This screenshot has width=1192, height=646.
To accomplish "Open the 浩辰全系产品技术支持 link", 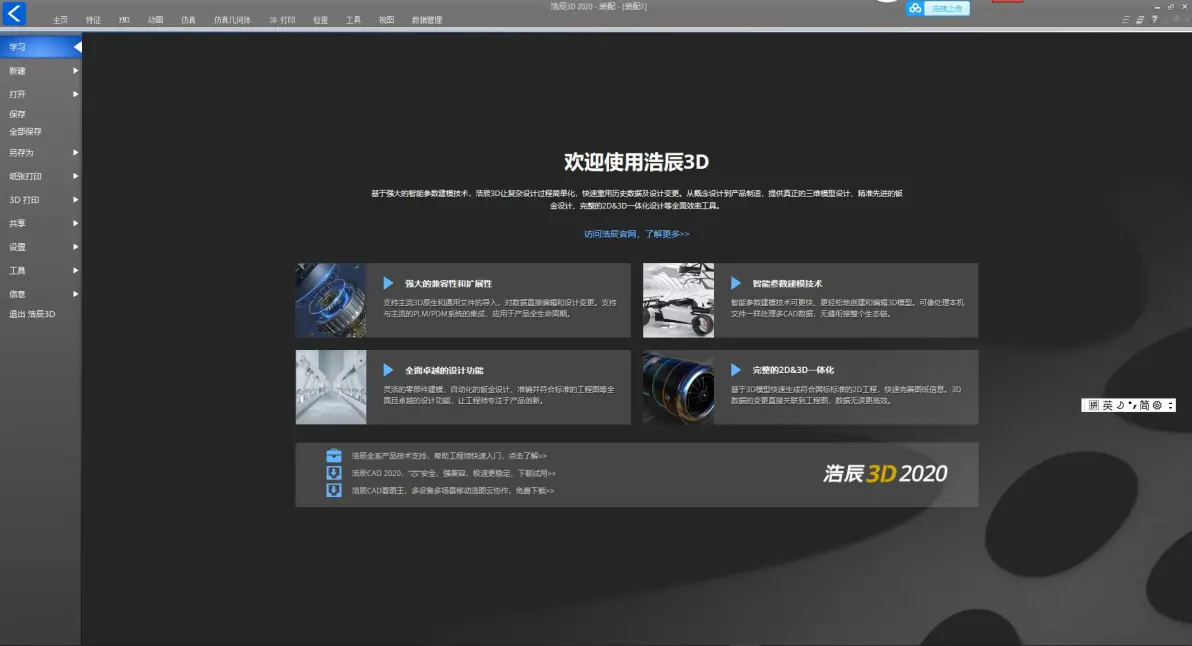I will (x=449, y=456).
